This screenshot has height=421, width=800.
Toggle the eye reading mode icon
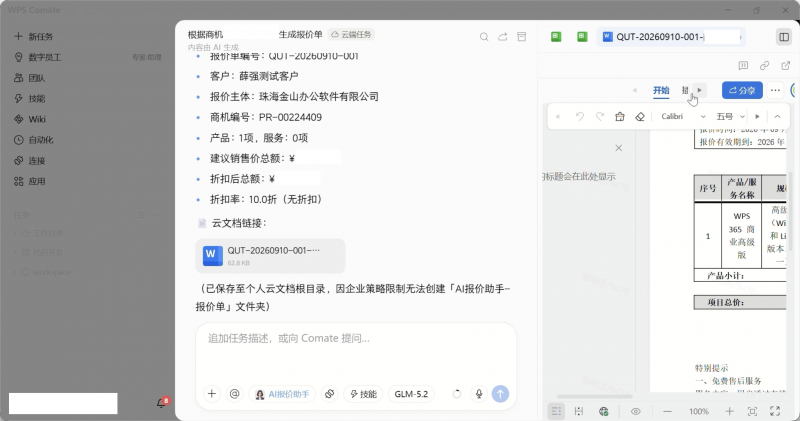[x=635, y=411]
